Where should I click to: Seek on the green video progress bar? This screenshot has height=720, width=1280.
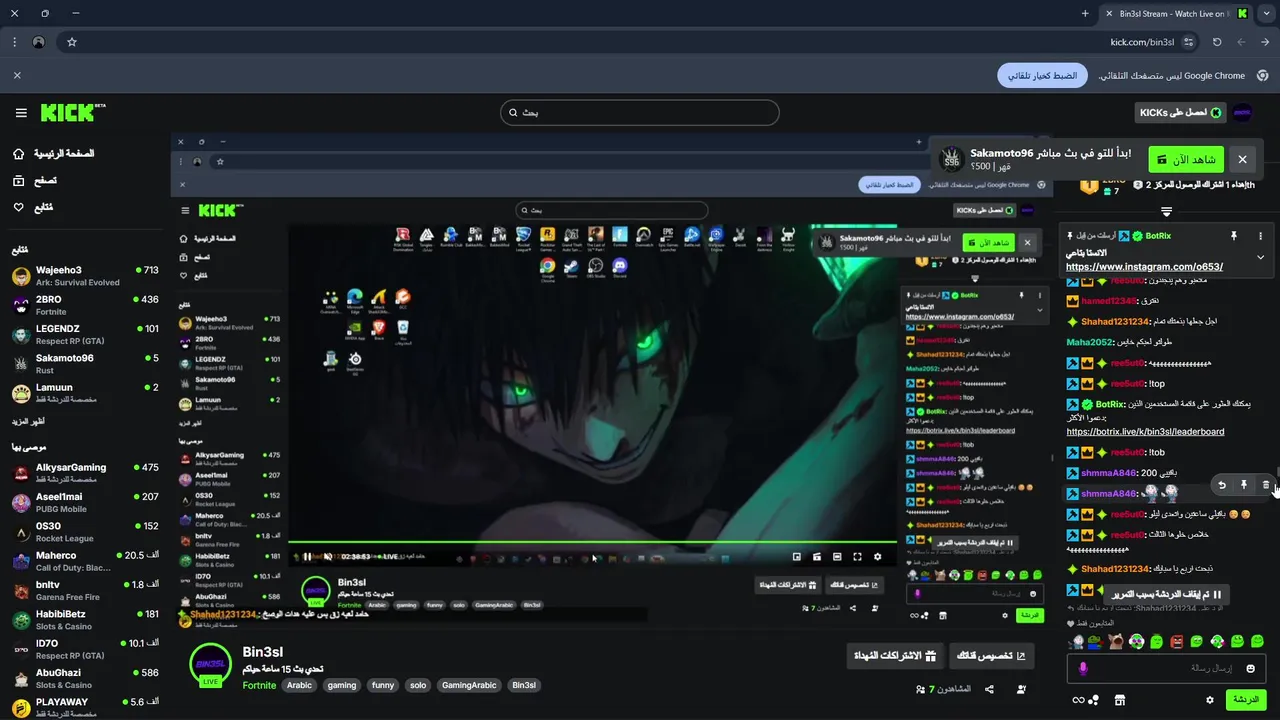pyautogui.click(x=593, y=543)
